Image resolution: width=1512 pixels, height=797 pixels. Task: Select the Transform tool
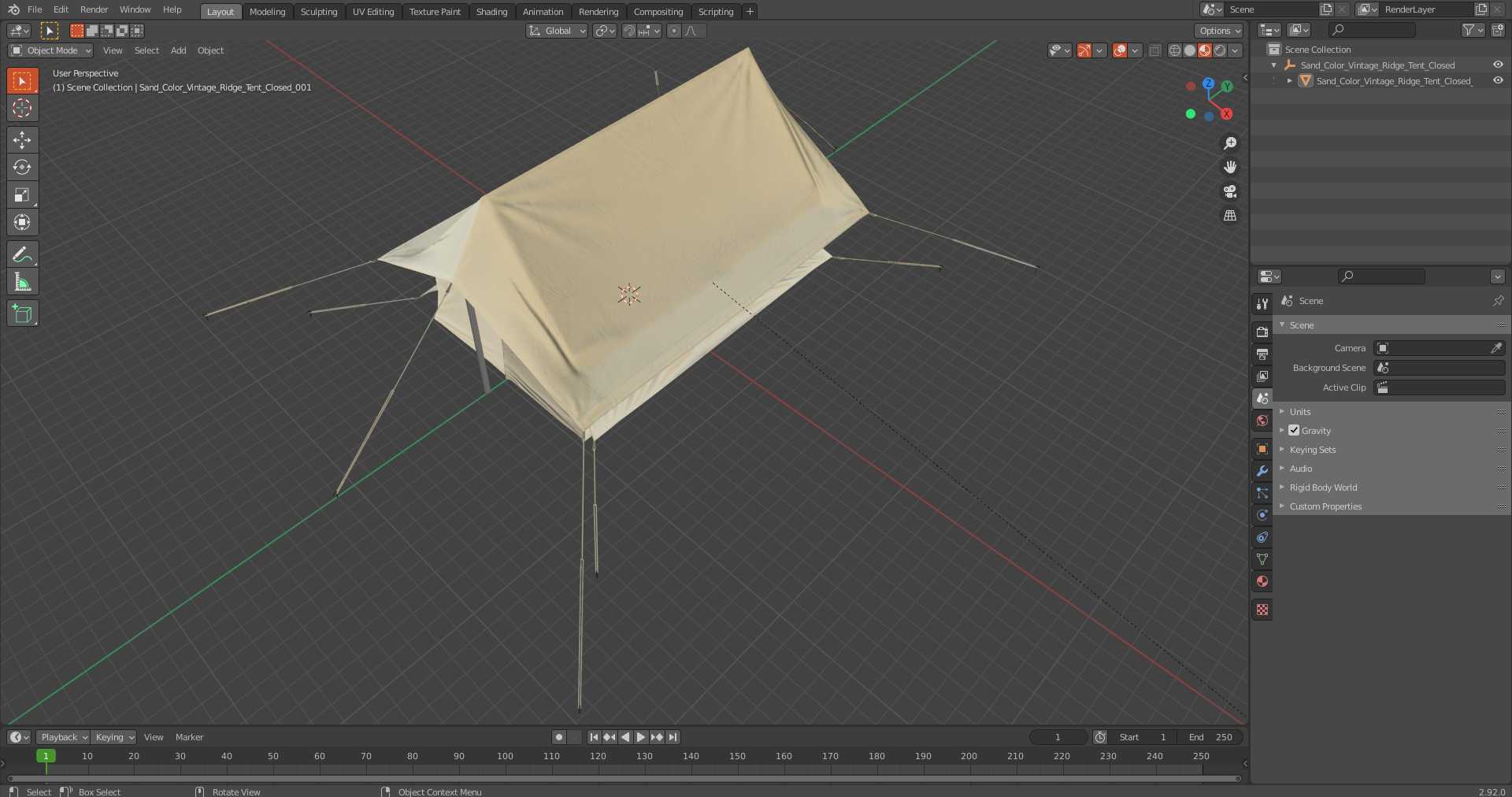[22, 223]
